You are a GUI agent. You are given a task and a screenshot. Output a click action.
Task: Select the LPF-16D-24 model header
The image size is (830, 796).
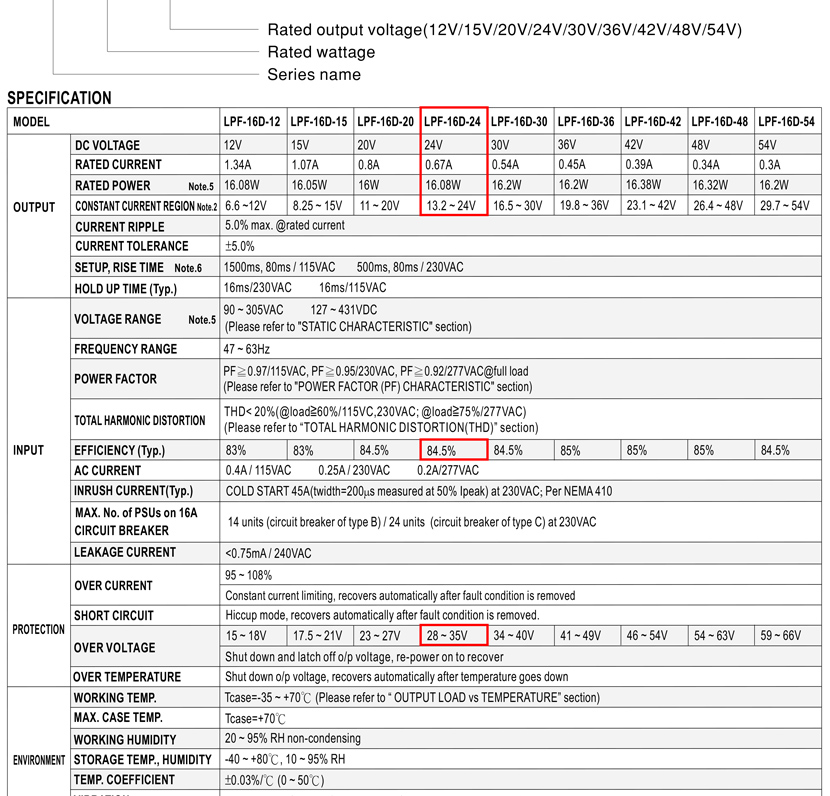(x=452, y=122)
